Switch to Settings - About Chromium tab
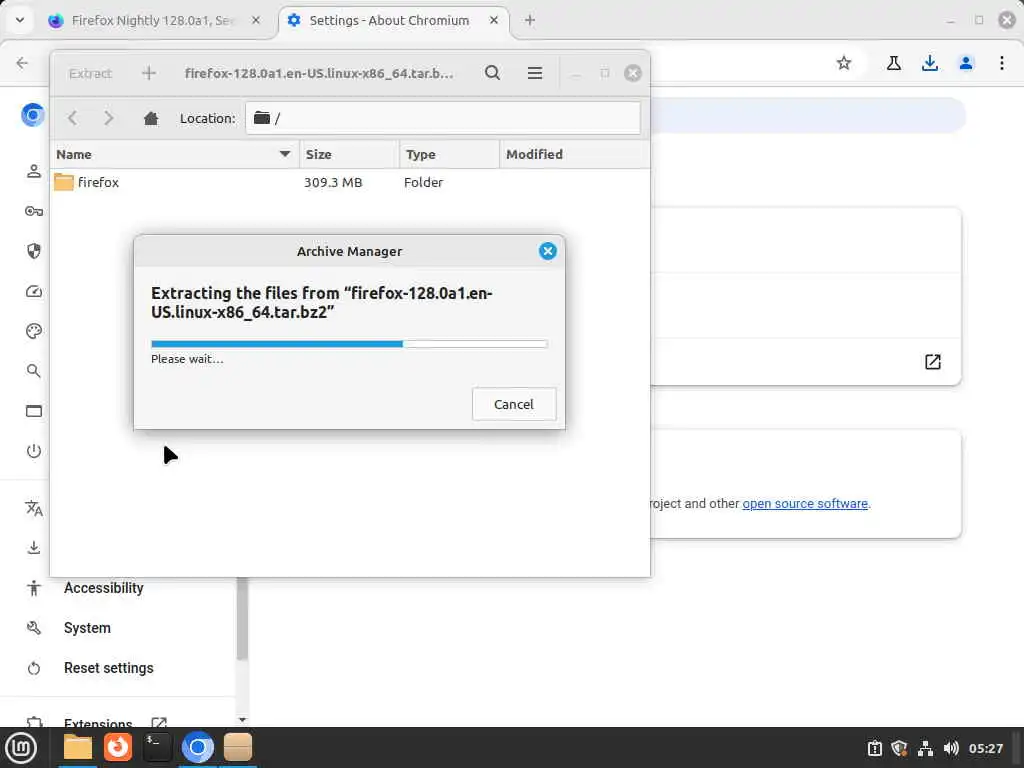The width and height of the screenshot is (1024, 768). tap(394, 20)
